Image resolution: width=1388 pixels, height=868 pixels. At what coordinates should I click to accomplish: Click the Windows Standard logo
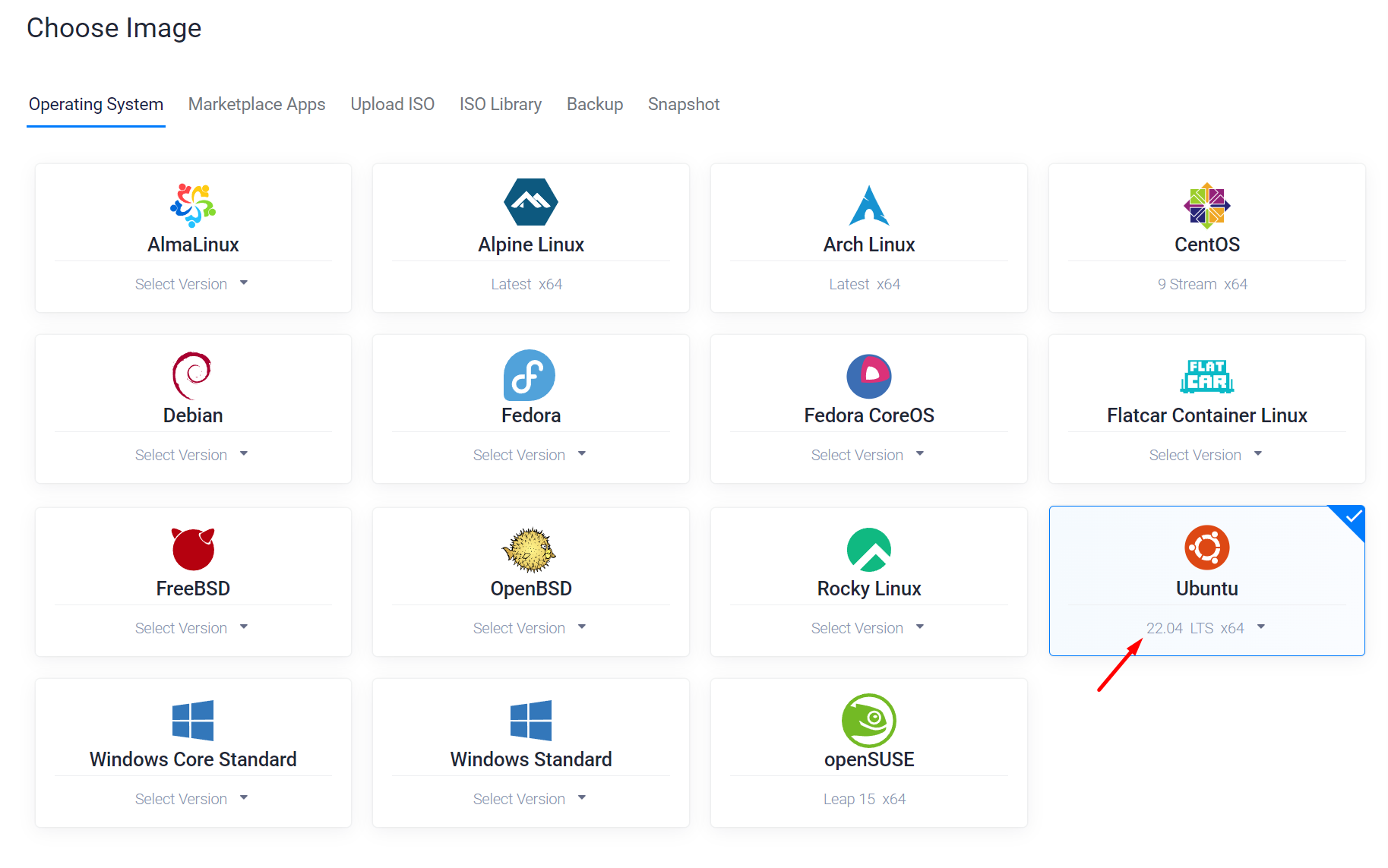click(531, 721)
